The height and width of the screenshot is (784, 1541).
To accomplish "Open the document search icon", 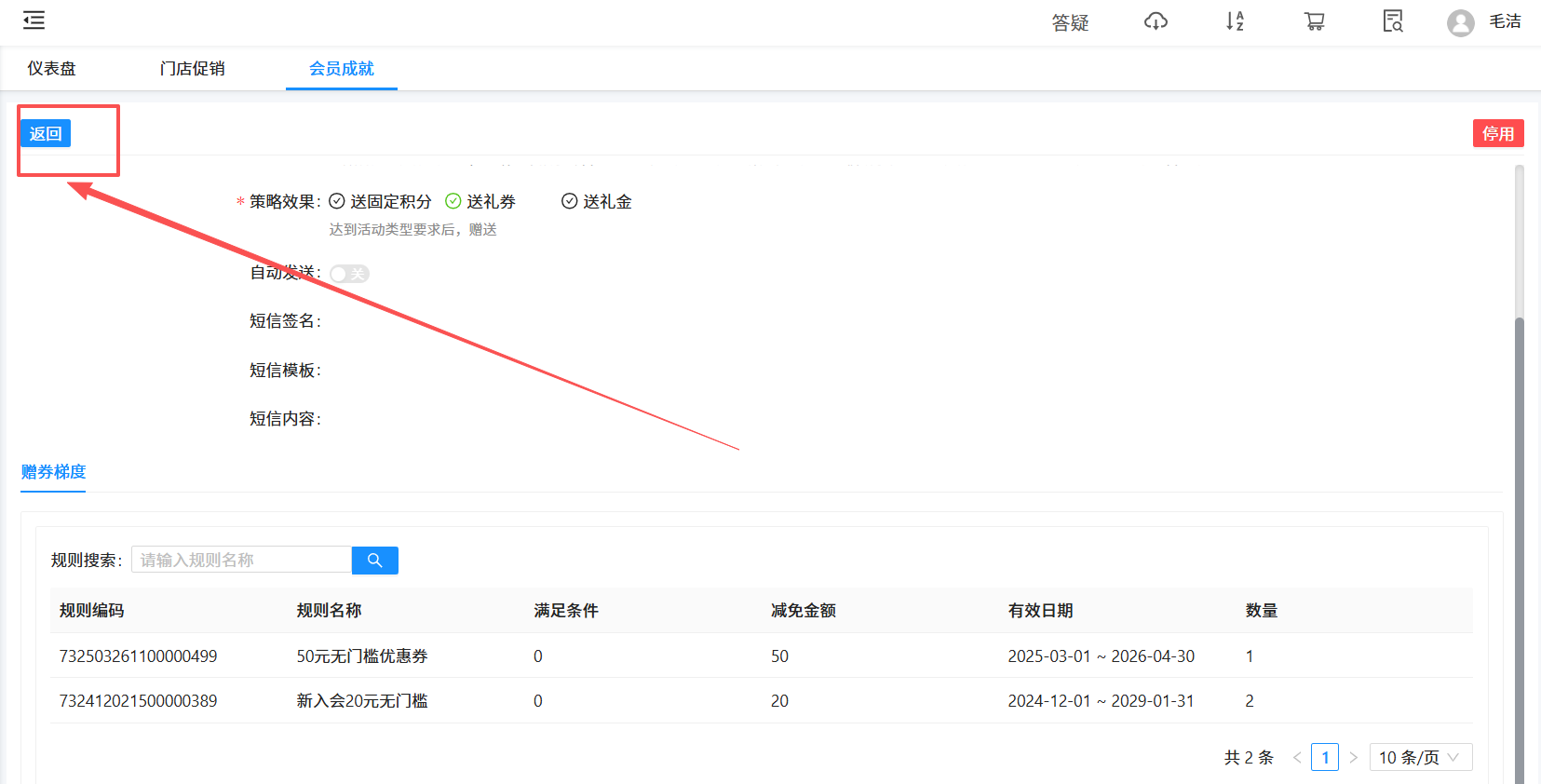I will [1393, 21].
